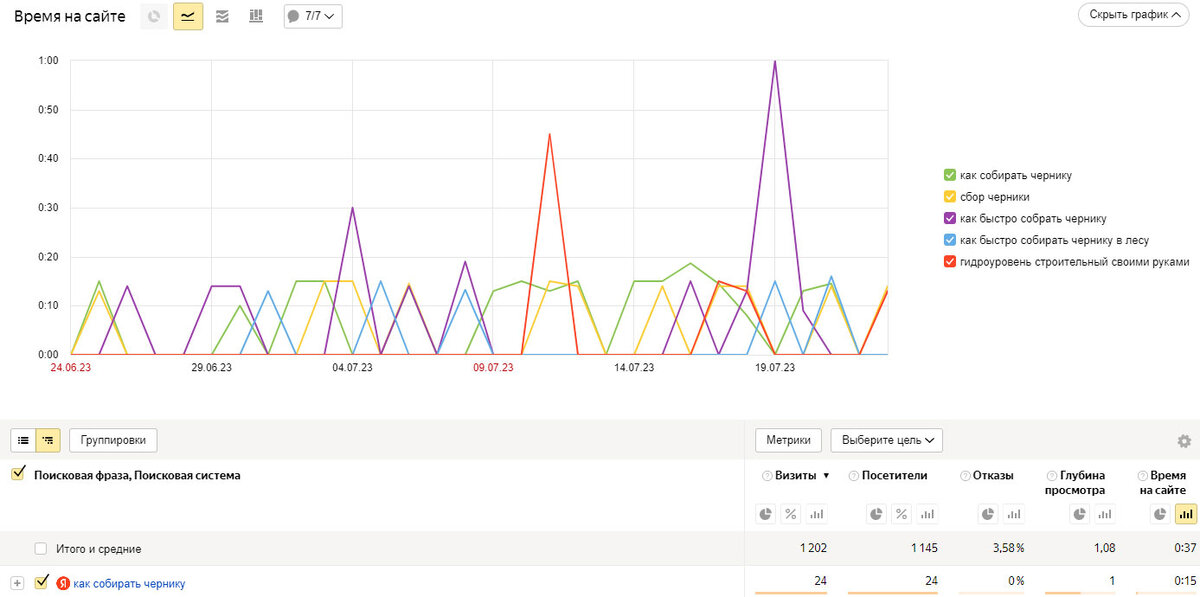Image resolution: width=1200 pixels, height=597 pixels.
Task: Click the red peak near 09.07.23
Action: point(549,135)
